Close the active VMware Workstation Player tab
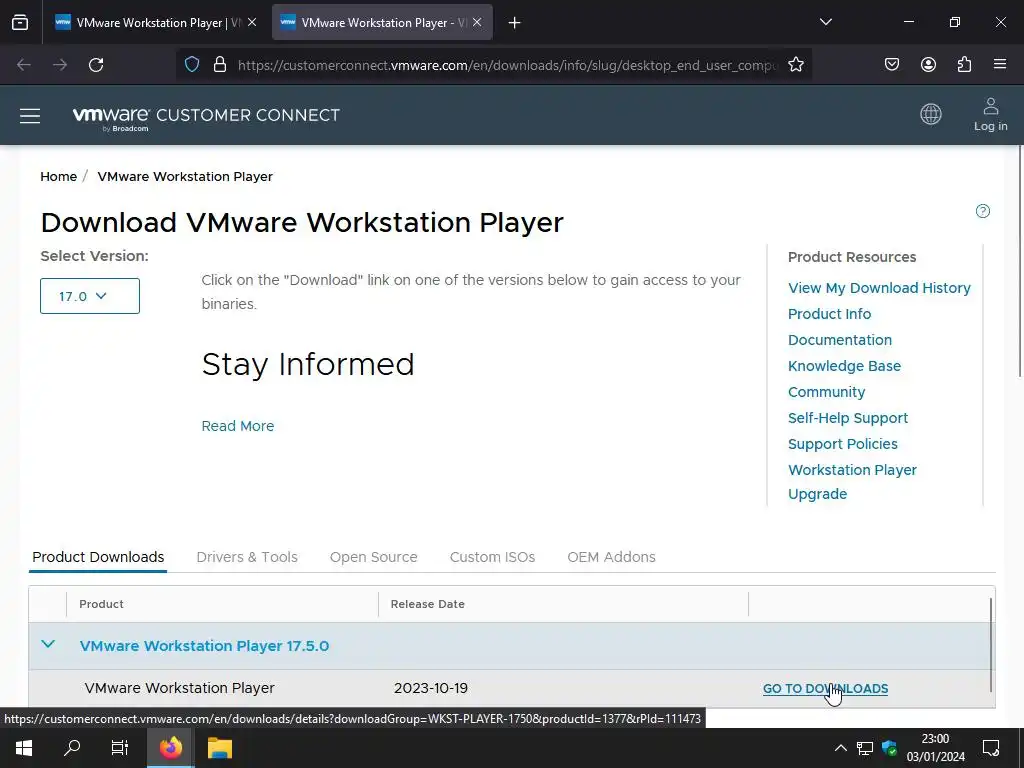Image resolution: width=1024 pixels, height=768 pixels. [x=477, y=22]
